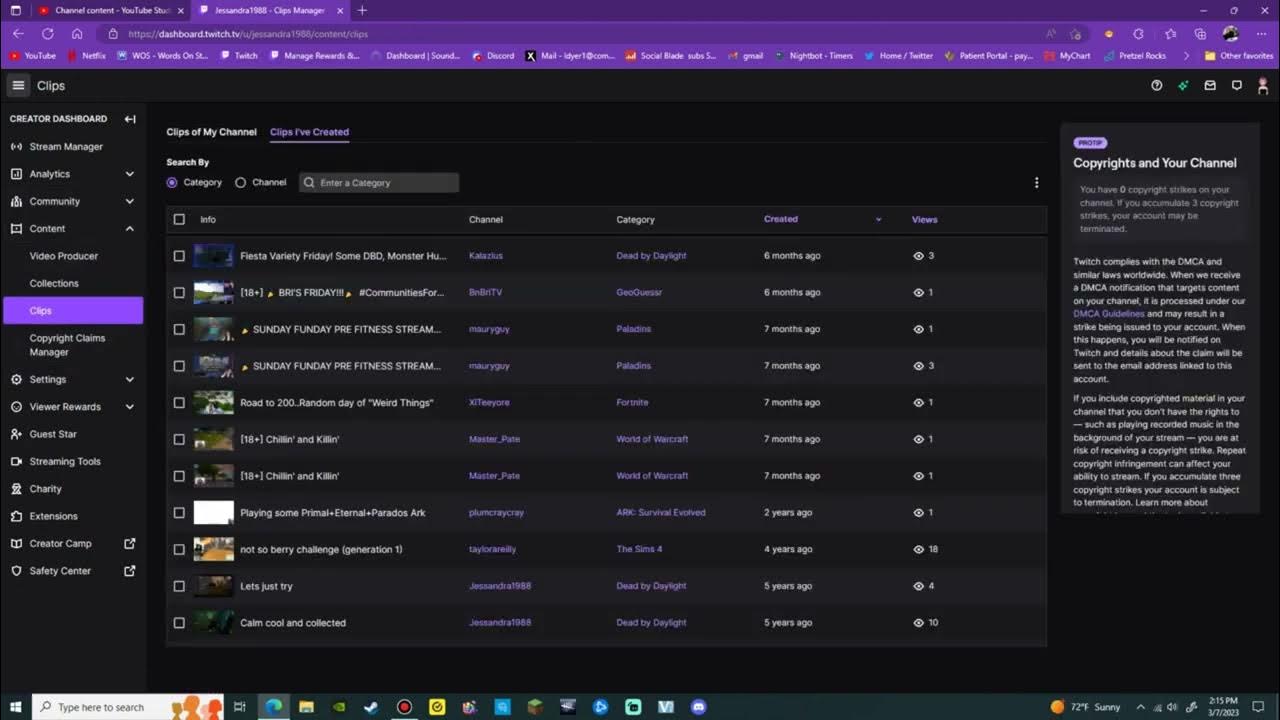Image resolution: width=1280 pixels, height=720 pixels.
Task: Open Creator Camp external link icon
Action: [129, 544]
